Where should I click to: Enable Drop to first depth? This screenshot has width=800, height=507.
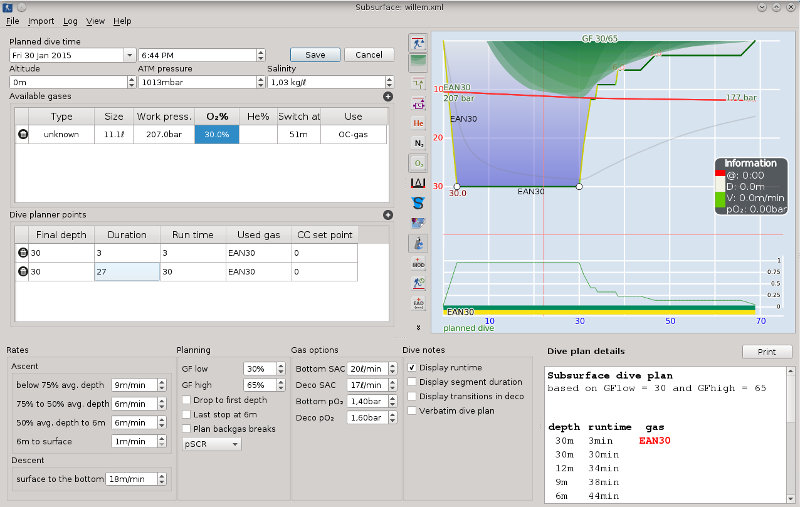click(x=187, y=400)
